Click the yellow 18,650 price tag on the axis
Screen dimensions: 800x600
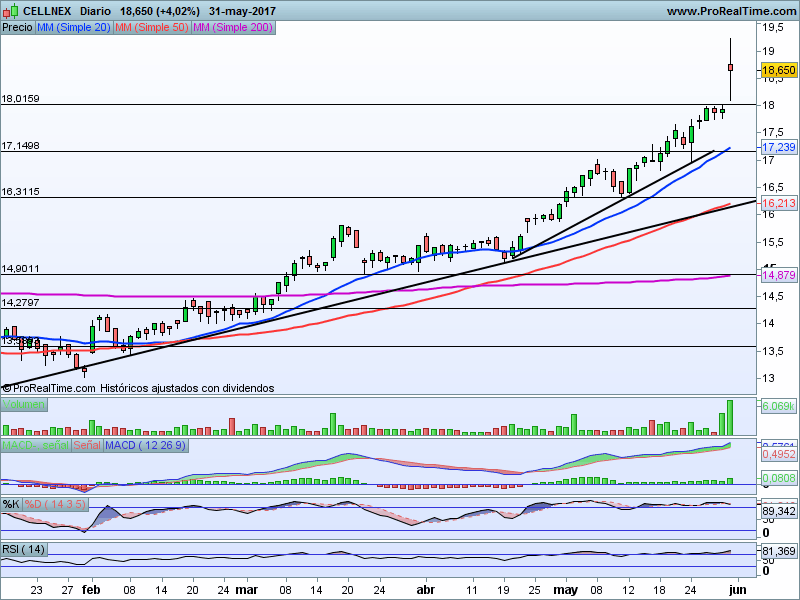[779, 70]
